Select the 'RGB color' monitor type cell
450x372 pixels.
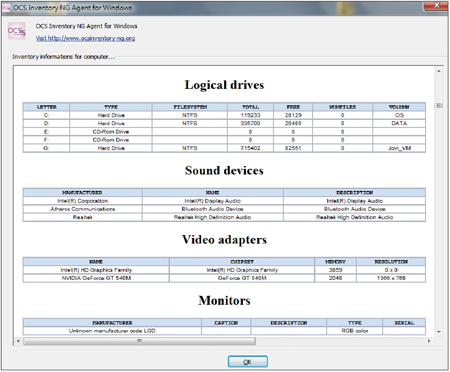(355, 331)
